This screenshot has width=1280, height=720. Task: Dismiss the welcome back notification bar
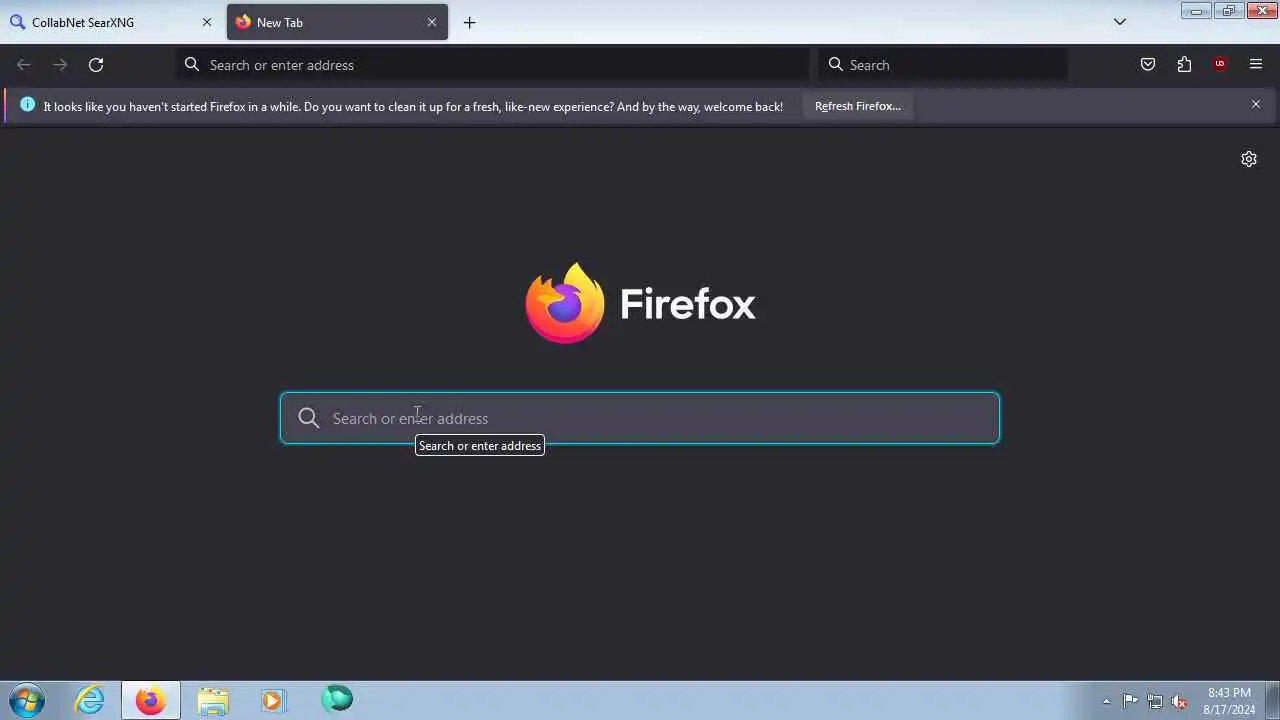pos(1256,104)
